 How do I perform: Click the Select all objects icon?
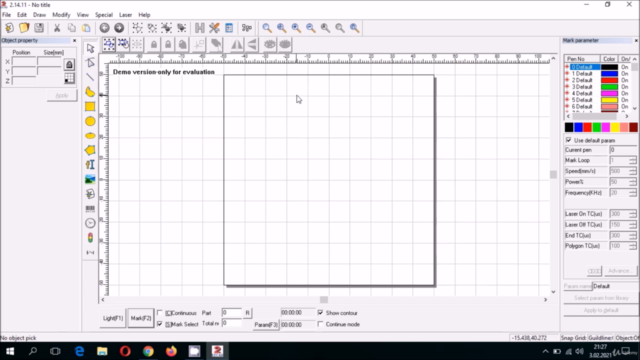coord(109,44)
